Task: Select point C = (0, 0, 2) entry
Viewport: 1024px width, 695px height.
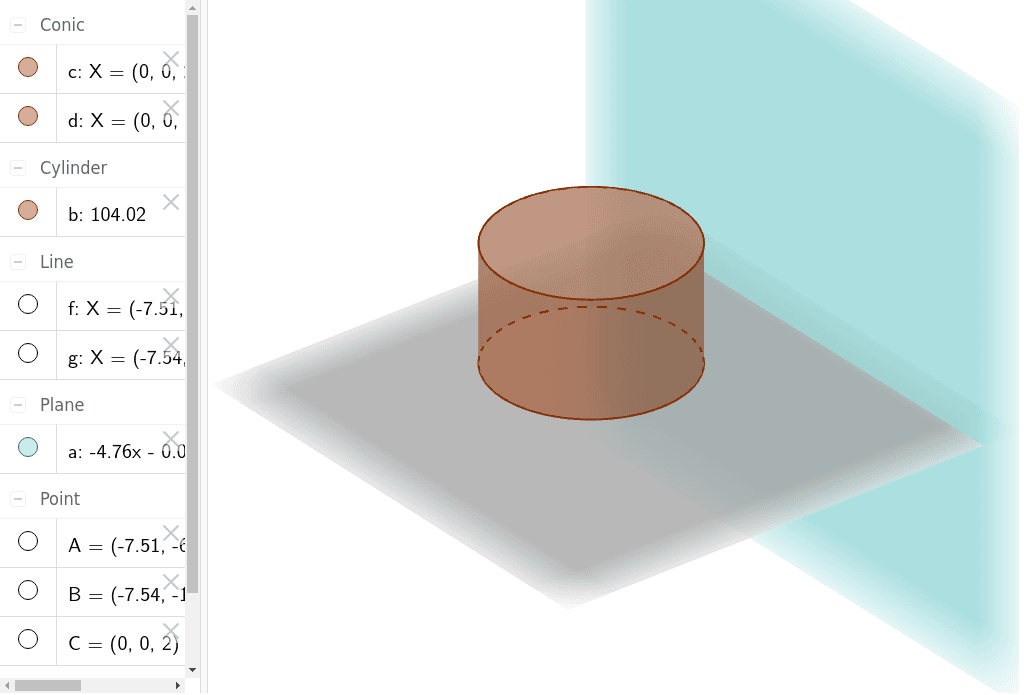Action: click(x=122, y=644)
